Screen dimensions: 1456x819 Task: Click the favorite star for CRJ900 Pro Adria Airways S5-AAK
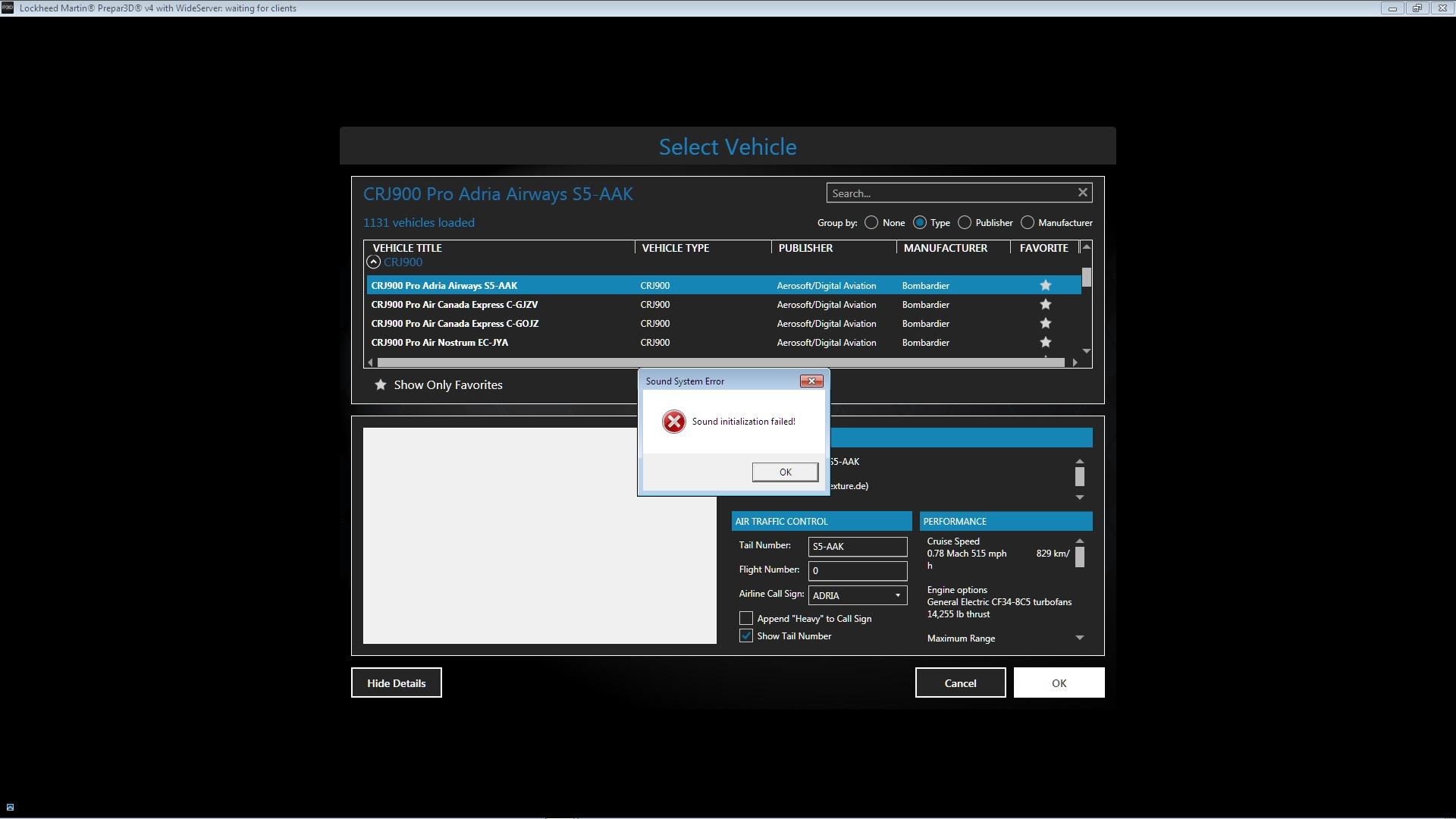[x=1044, y=285]
